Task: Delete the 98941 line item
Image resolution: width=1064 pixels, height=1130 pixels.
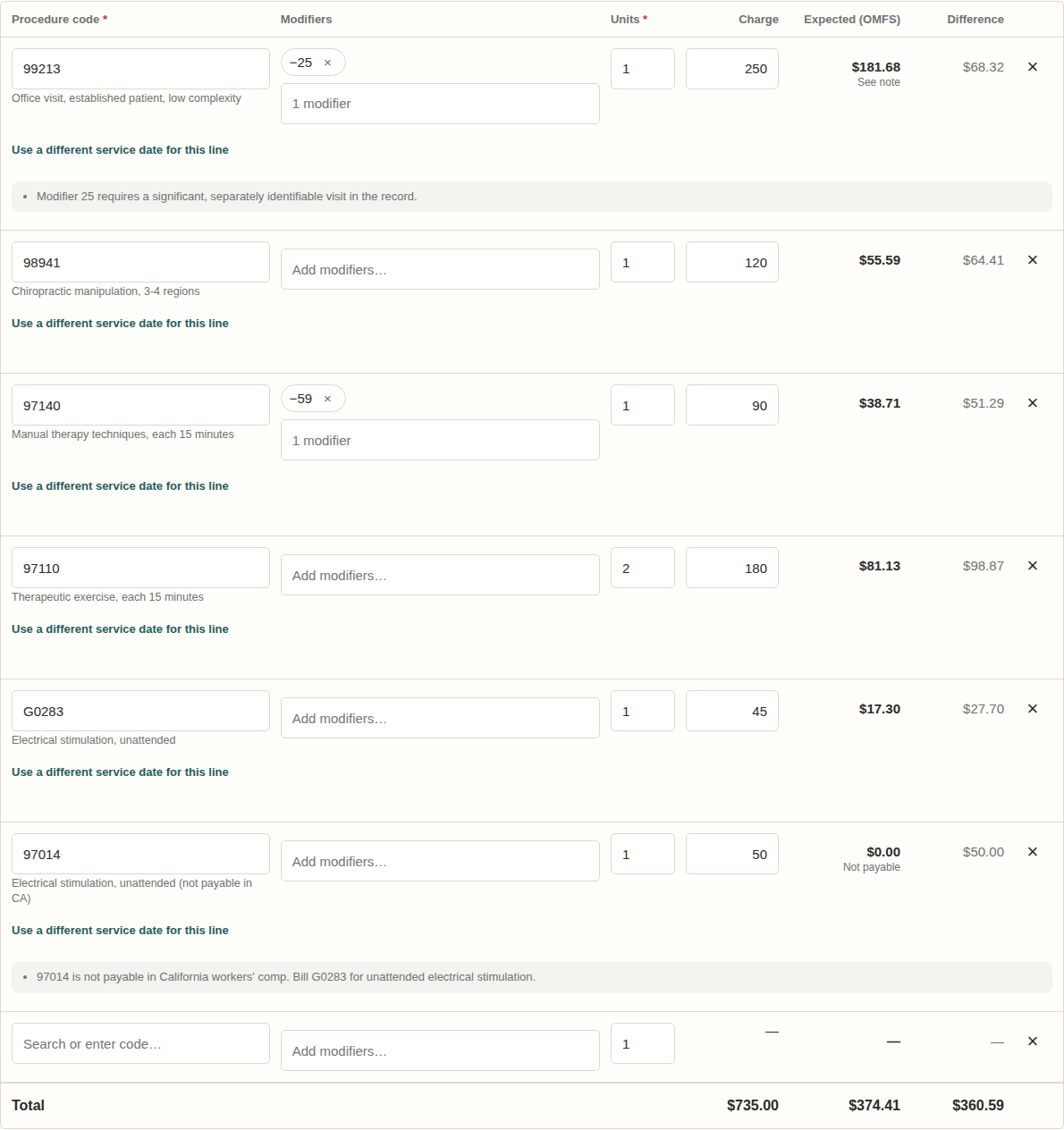Action: [x=1033, y=260]
